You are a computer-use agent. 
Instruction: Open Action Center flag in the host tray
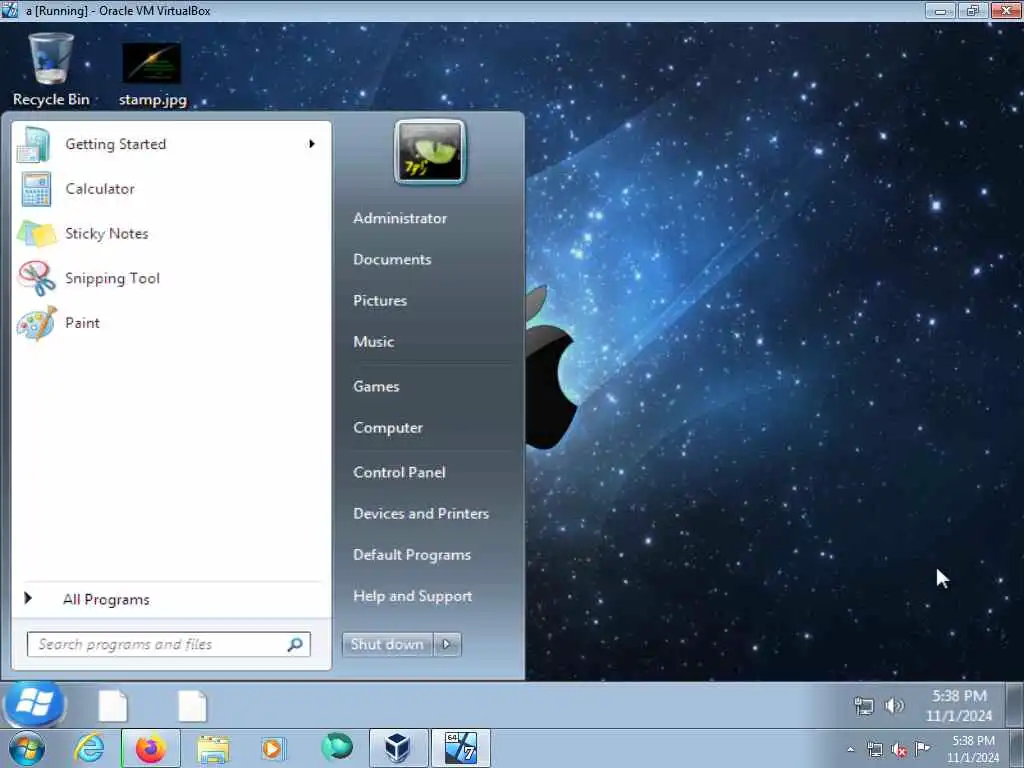click(x=922, y=748)
